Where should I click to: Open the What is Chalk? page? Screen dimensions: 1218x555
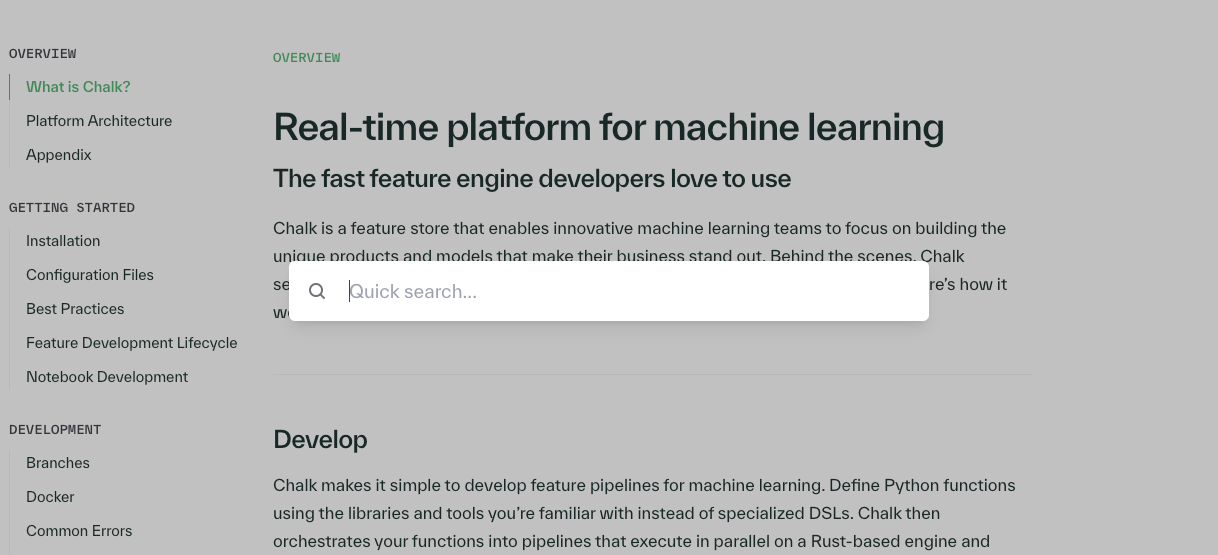(x=78, y=87)
